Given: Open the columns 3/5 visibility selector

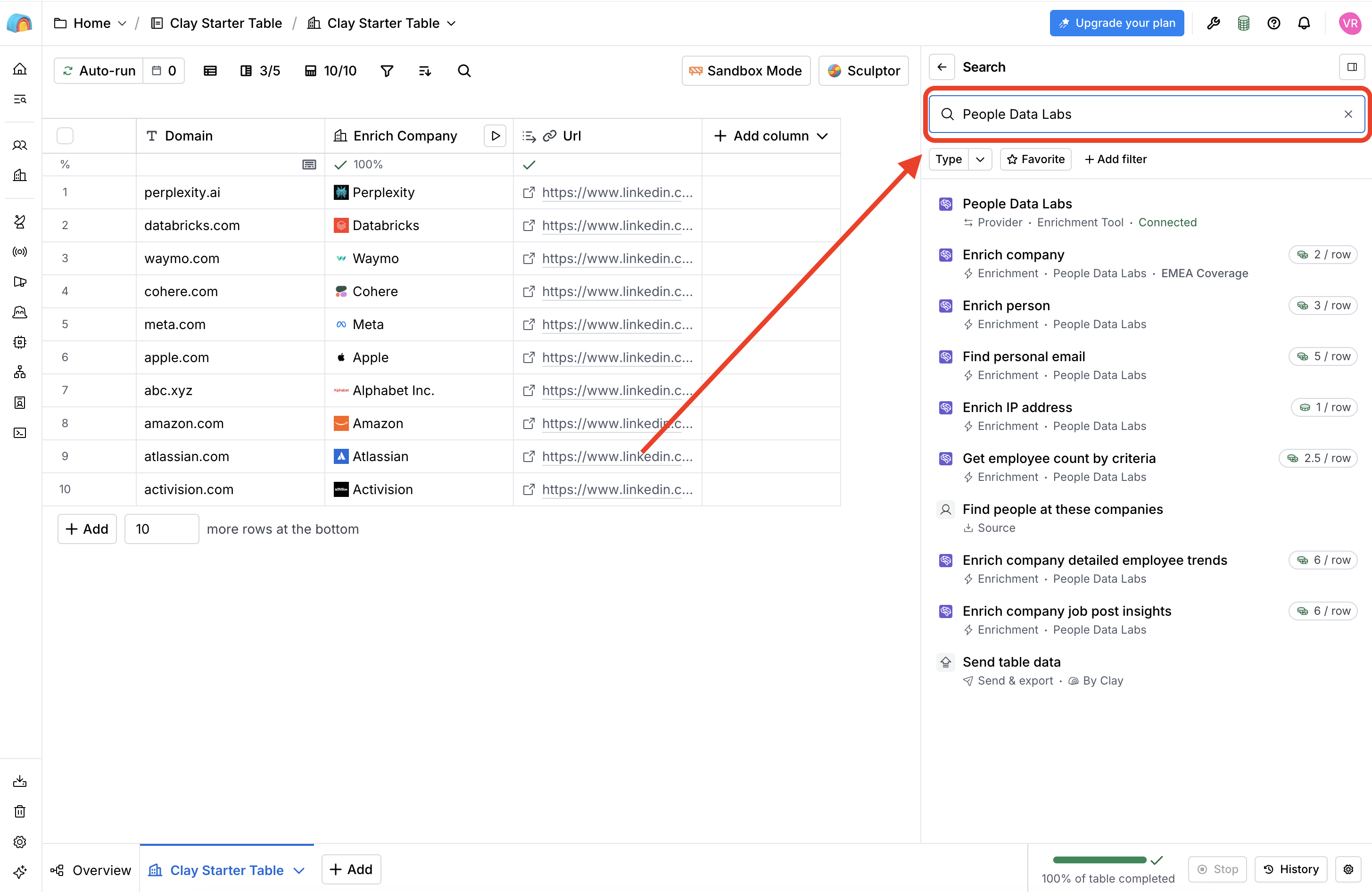Looking at the screenshot, I should (x=260, y=71).
